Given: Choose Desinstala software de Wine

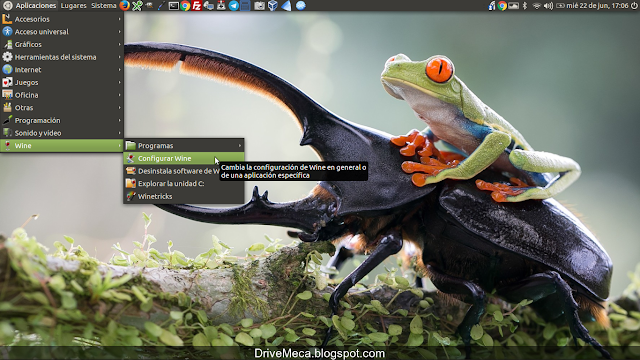Looking at the screenshot, I should 184,171.
